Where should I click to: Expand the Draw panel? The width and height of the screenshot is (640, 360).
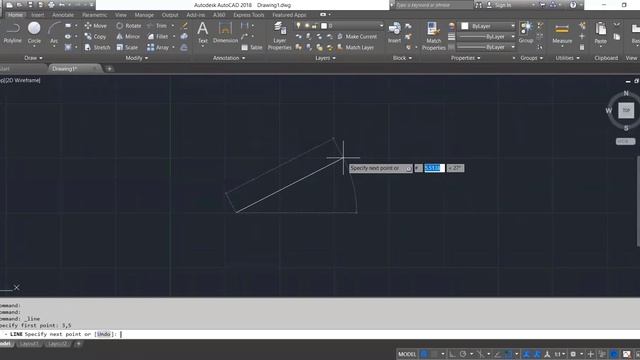(x=33, y=58)
